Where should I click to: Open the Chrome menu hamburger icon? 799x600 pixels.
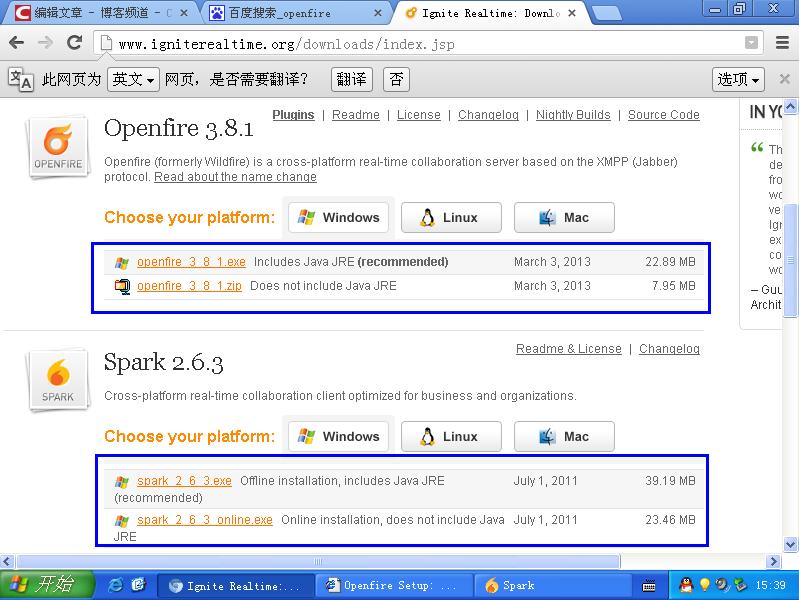(782, 43)
